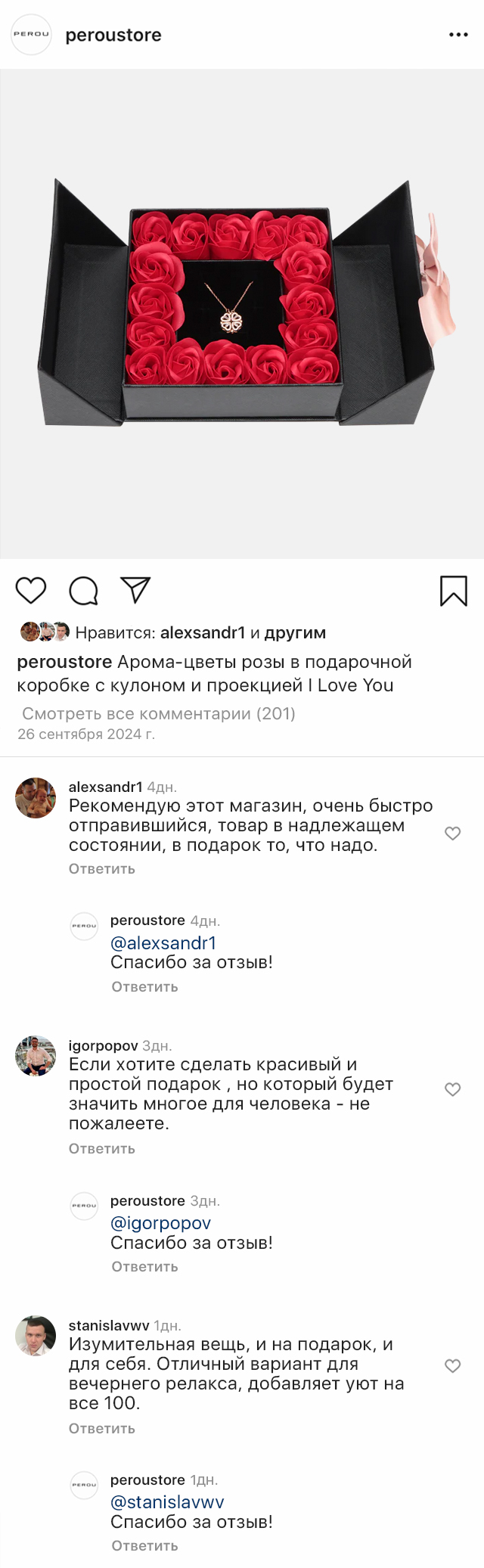Image resolution: width=484 pixels, height=1568 pixels.
Task: Open the peroustore username in the header
Action: click(113, 36)
